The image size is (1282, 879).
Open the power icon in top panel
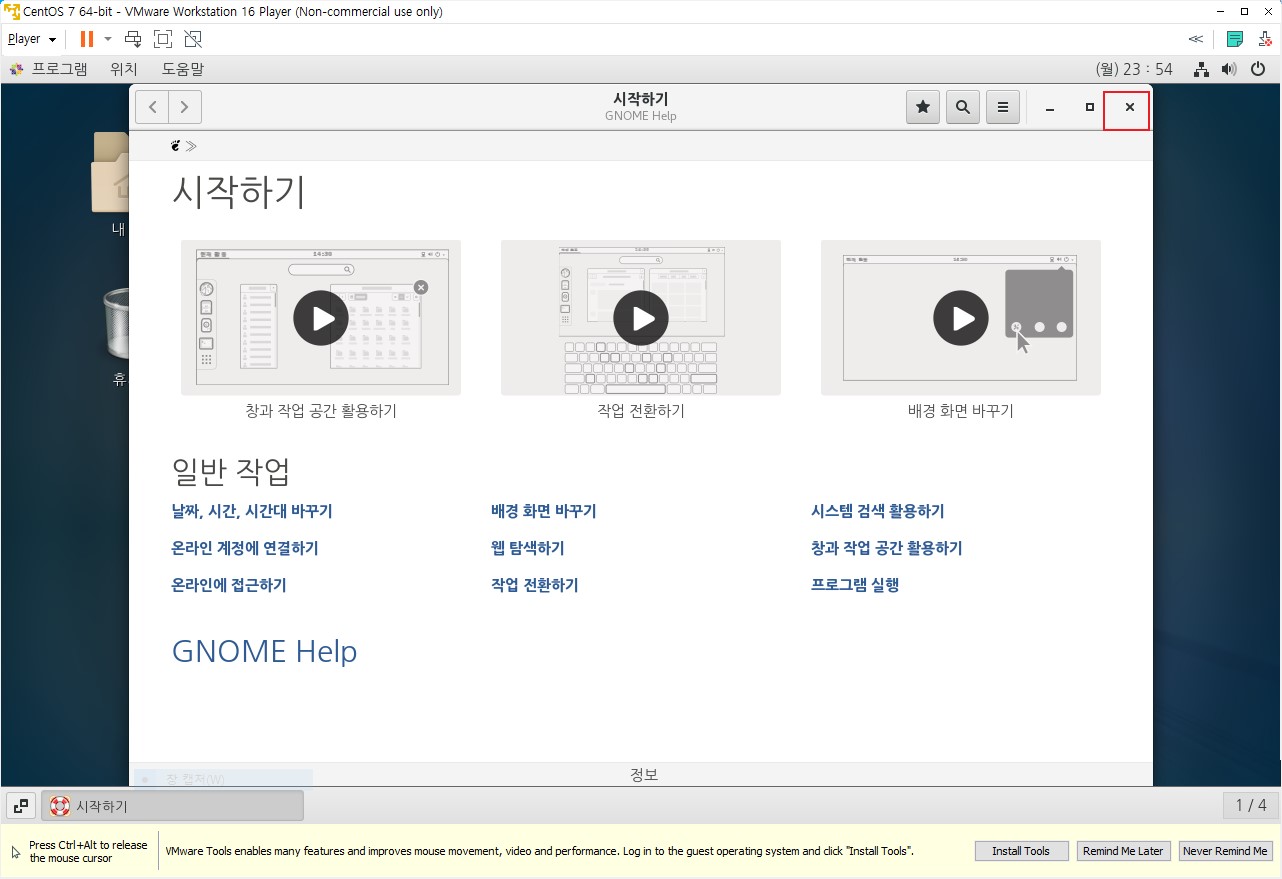[x=1259, y=69]
